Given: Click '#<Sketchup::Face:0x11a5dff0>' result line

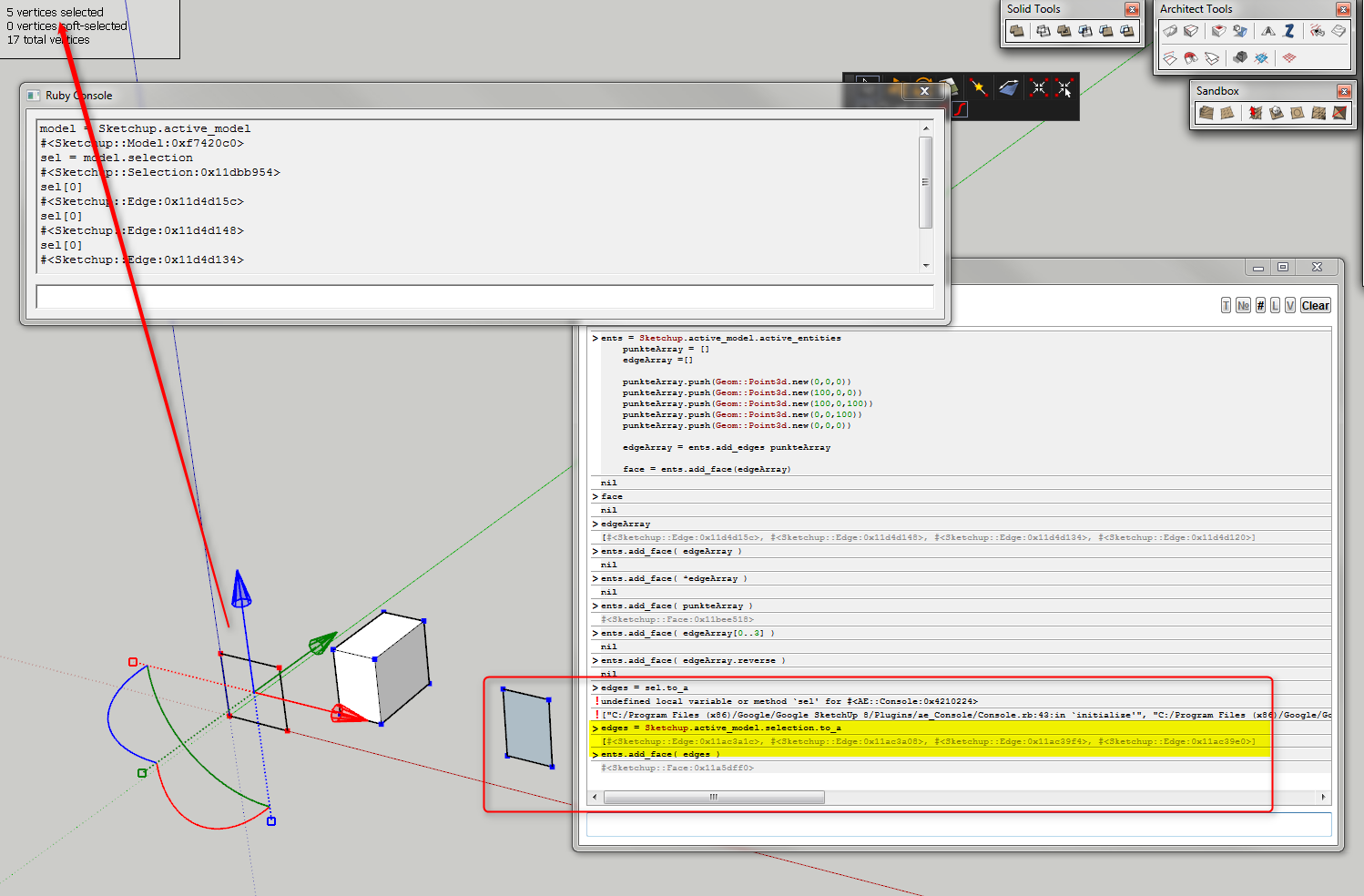Looking at the screenshot, I should [677, 768].
